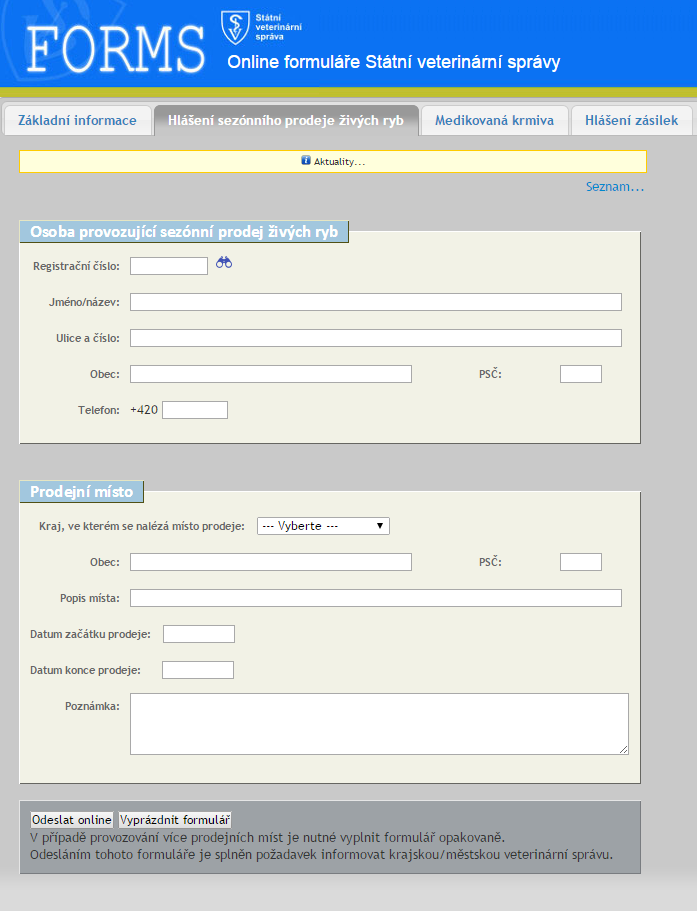Click inside the Poznámka text area
This screenshot has width=697, height=911.
coord(379,723)
